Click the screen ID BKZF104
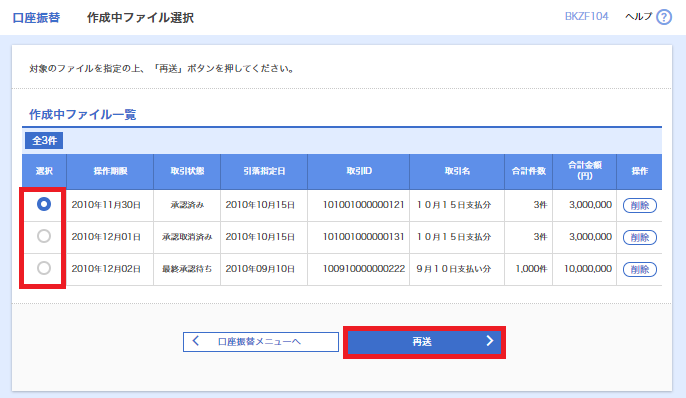This screenshot has width=686, height=398. pos(587,17)
